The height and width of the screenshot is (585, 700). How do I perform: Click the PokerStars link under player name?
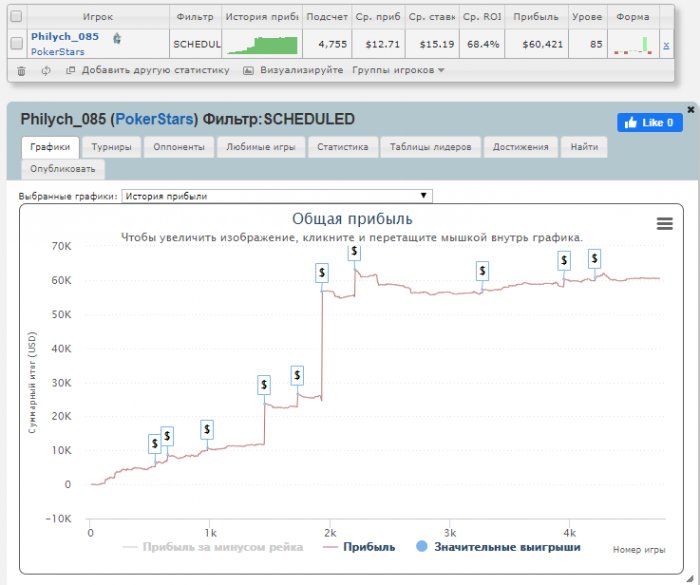point(58,52)
